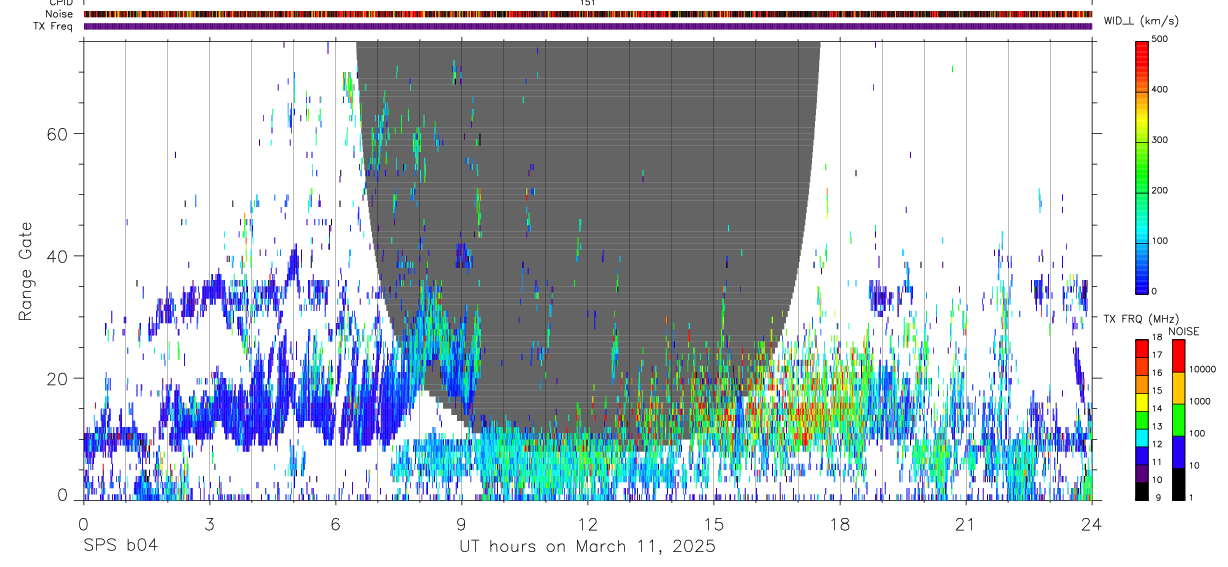Click the 1 tick on the NOISE legend
1228x567 pixels.
coord(1193,497)
